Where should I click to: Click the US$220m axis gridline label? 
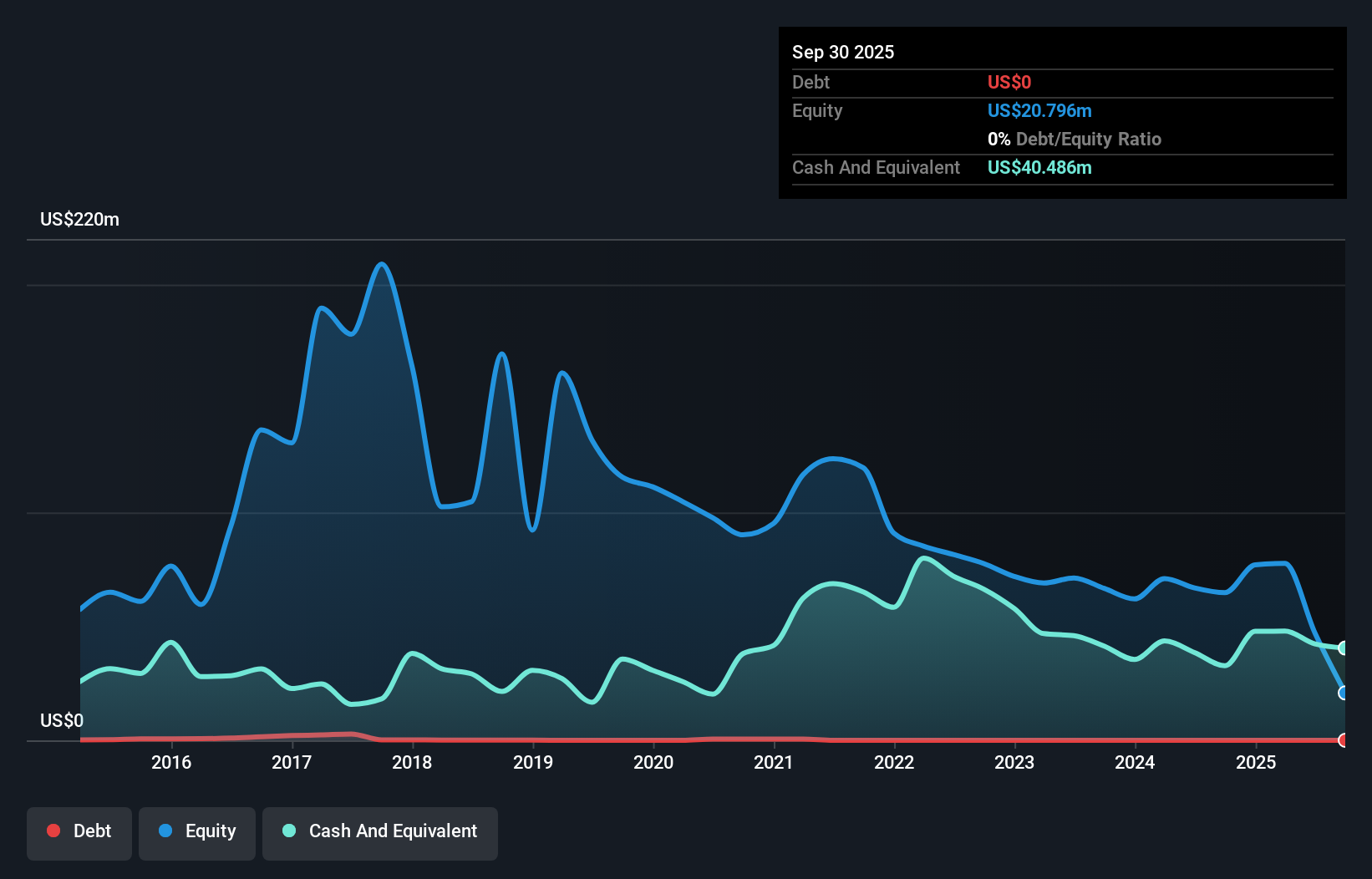point(79,219)
